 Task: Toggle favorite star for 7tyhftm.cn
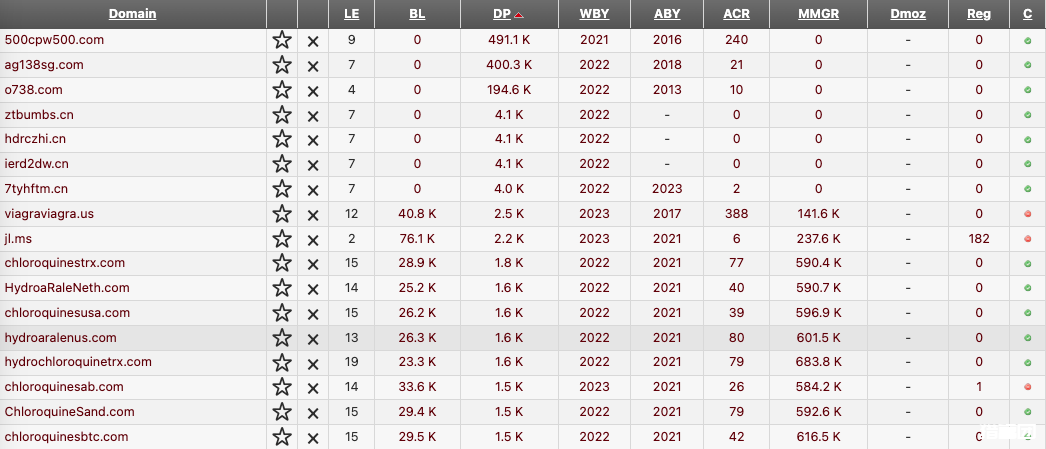click(282, 189)
